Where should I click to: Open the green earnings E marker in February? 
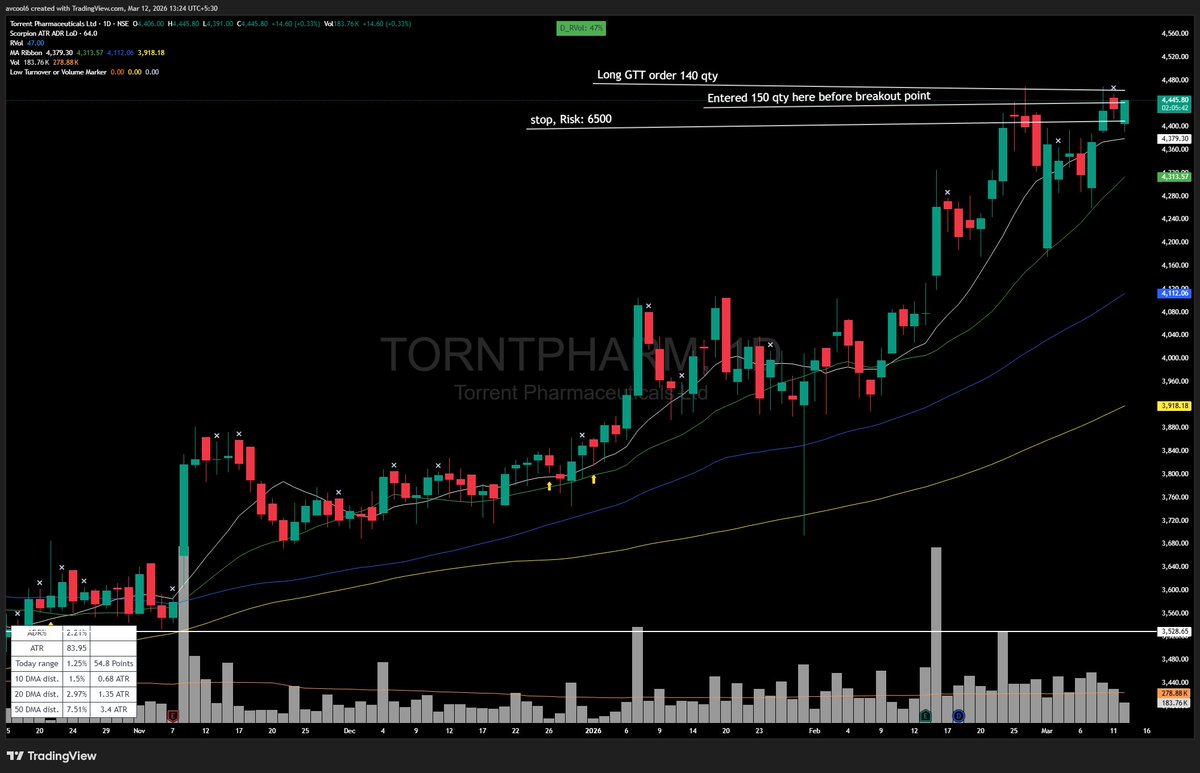925,715
